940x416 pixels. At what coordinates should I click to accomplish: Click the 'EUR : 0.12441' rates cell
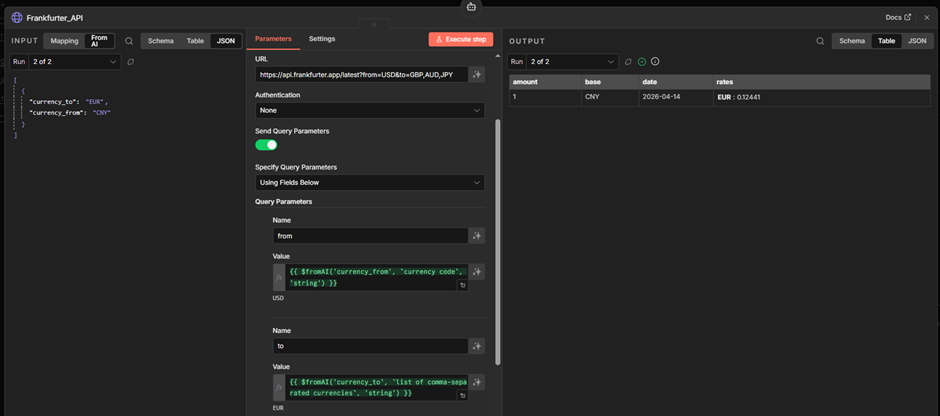tap(821, 97)
